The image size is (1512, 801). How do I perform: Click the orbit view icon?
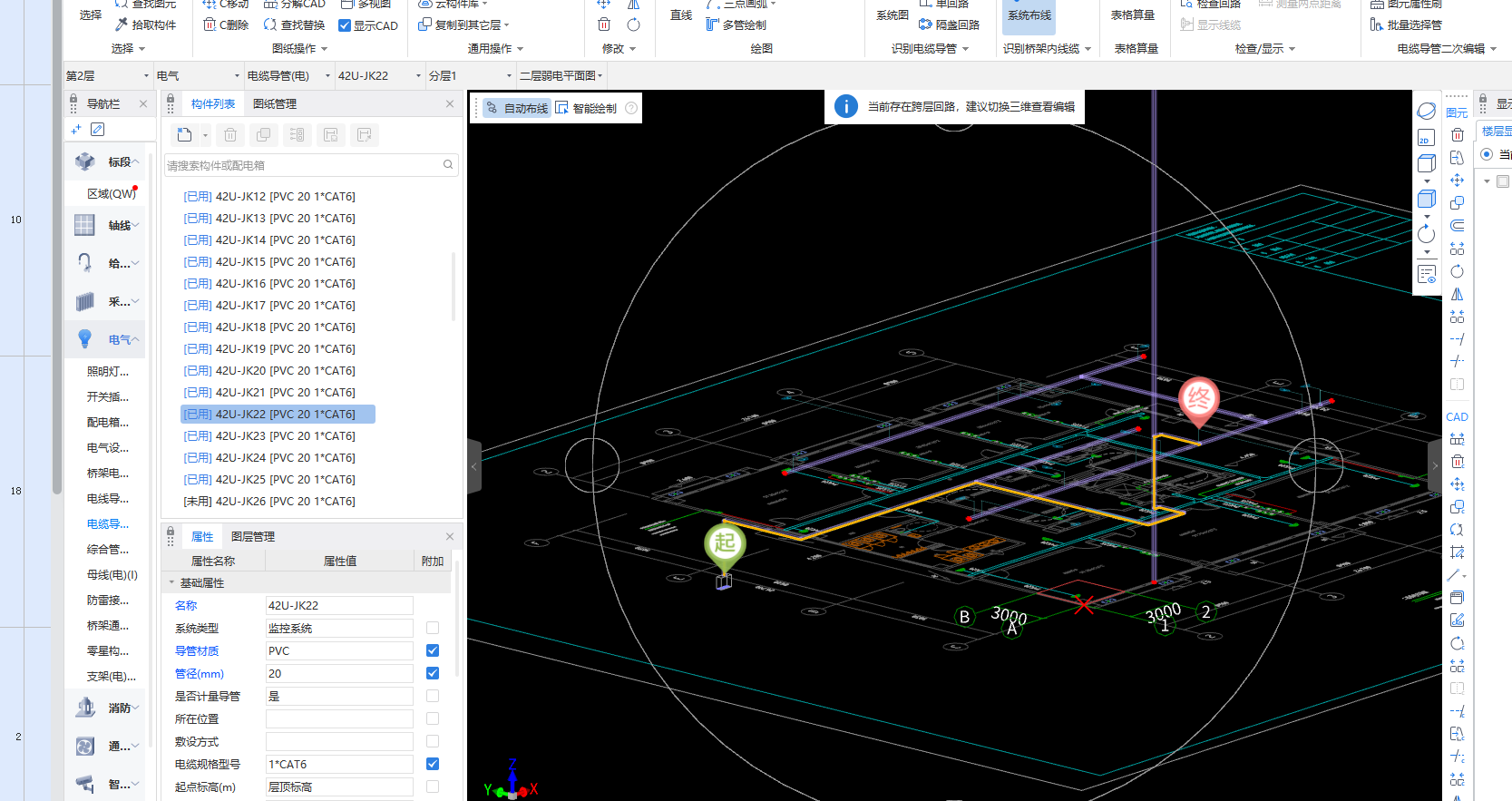(1426, 111)
